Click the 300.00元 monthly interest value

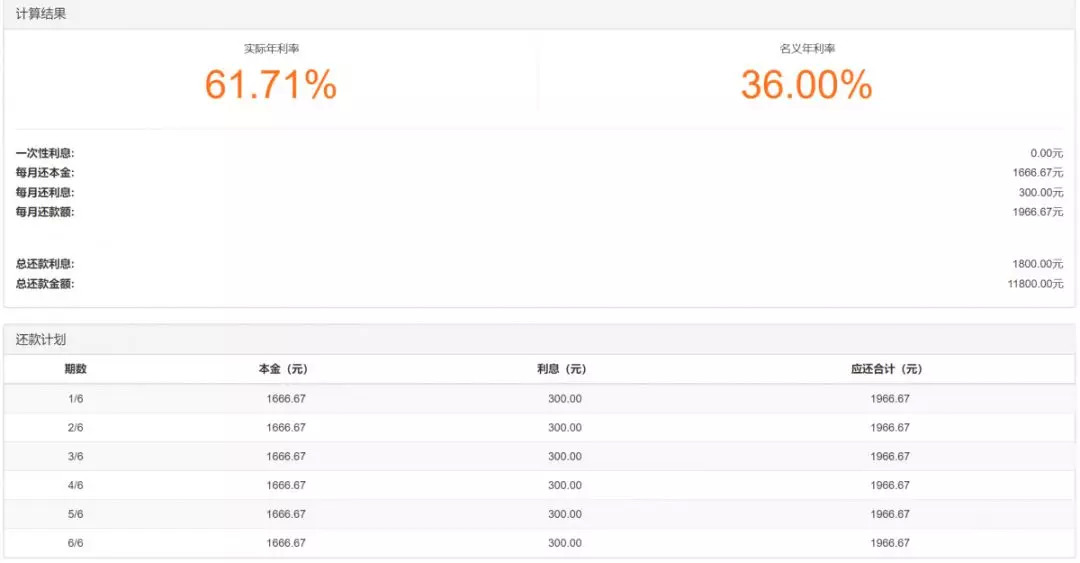[1041, 192]
